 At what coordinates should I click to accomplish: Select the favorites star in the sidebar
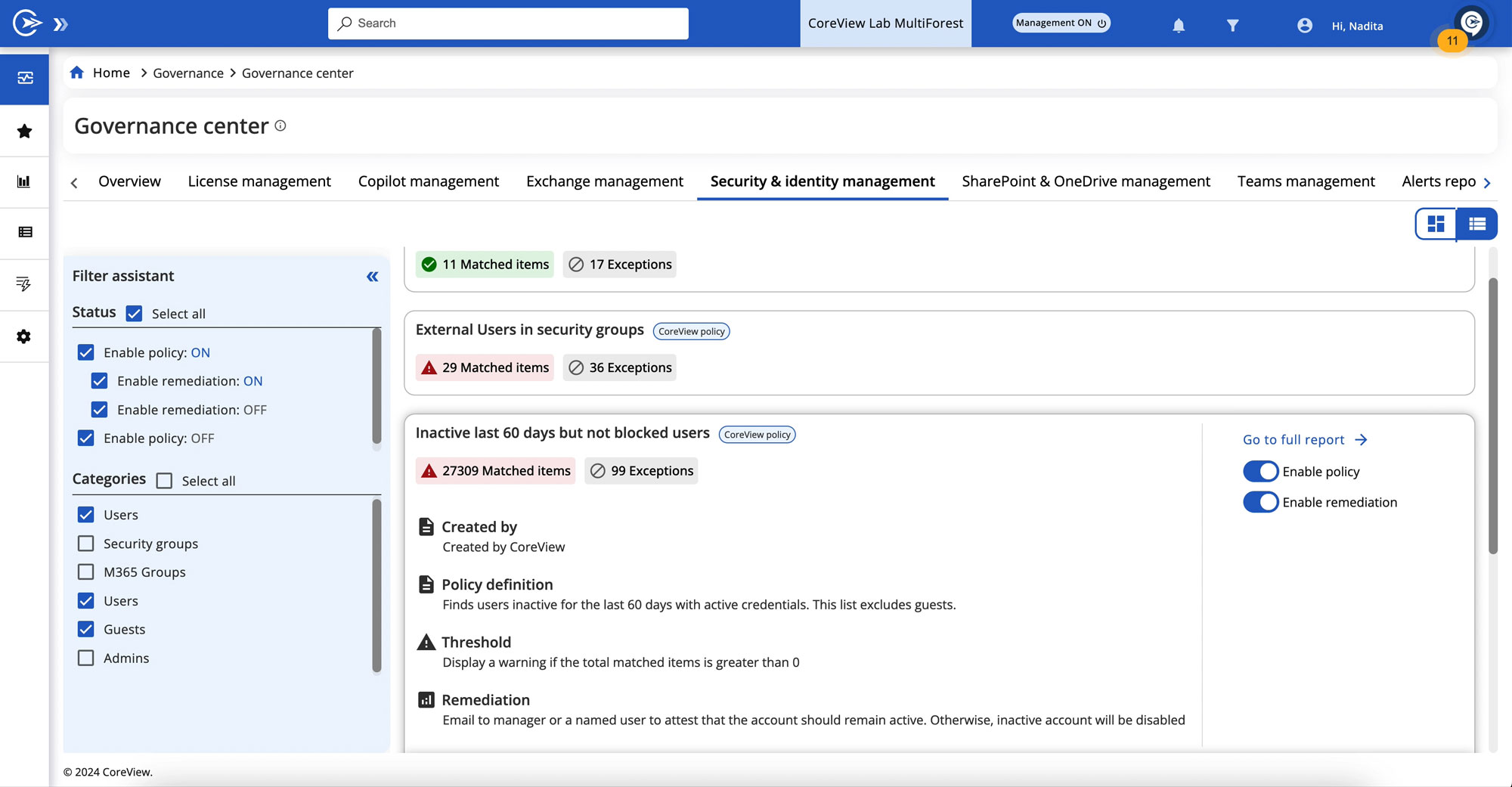coord(24,130)
